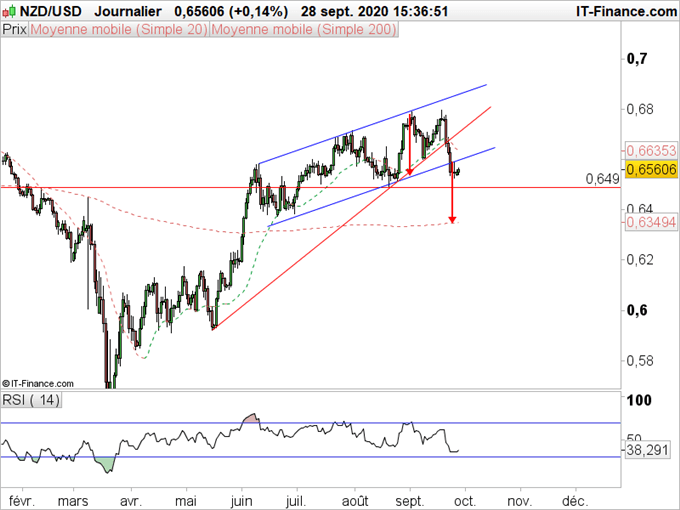
Task: Click the déc. time axis label
Action: point(575,501)
